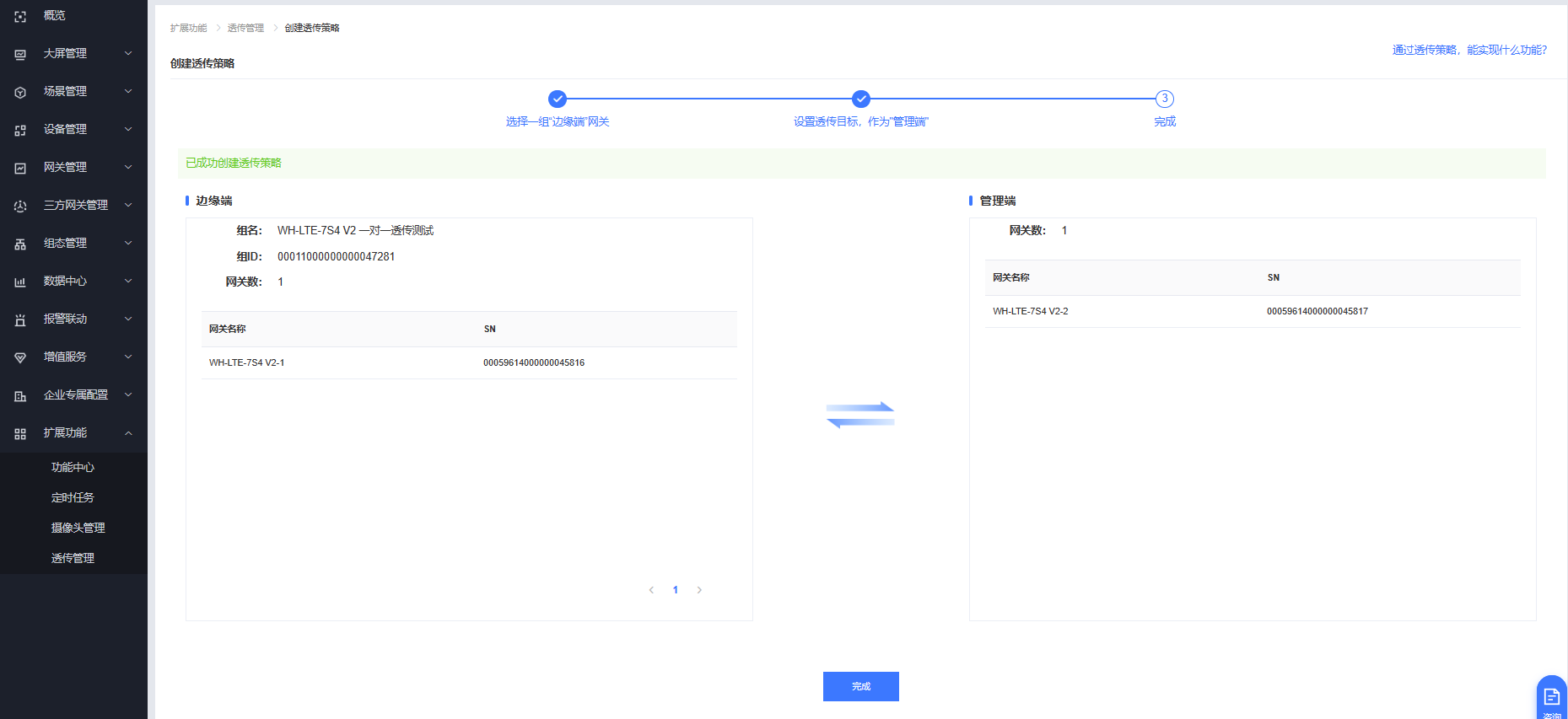Select 摄像头管理 in sidebar submenu
Viewport: 1568px width, 719px height.
[x=78, y=528]
